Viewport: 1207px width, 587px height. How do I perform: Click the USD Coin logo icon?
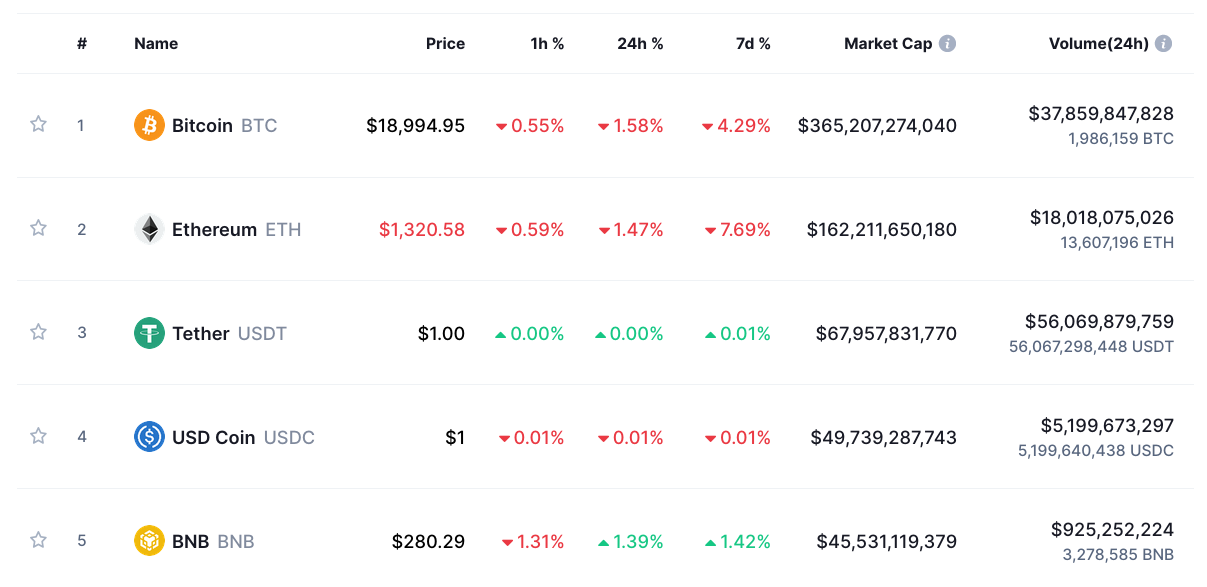click(x=149, y=437)
